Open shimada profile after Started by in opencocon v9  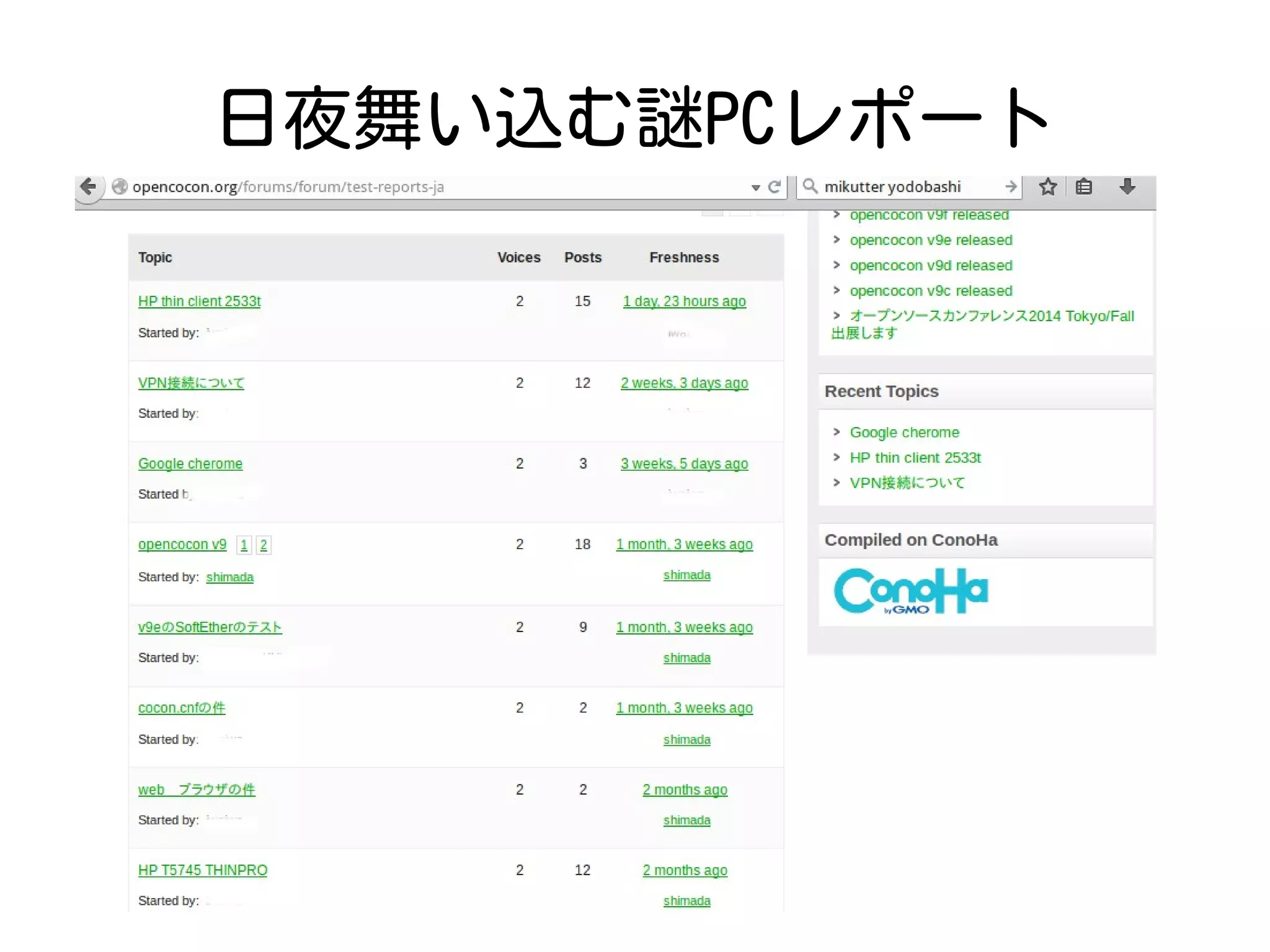(230, 577)
